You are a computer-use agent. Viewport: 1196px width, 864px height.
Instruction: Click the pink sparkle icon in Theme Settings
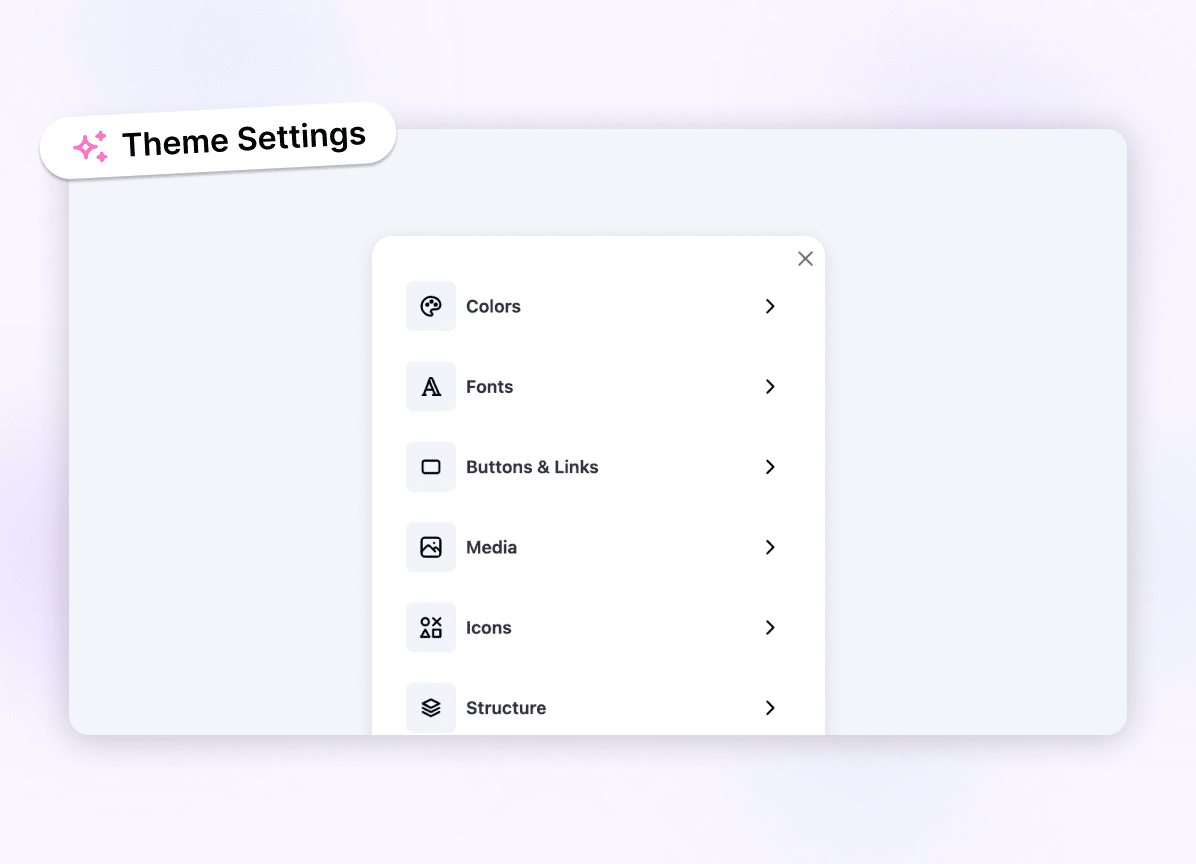click(91, 146)
